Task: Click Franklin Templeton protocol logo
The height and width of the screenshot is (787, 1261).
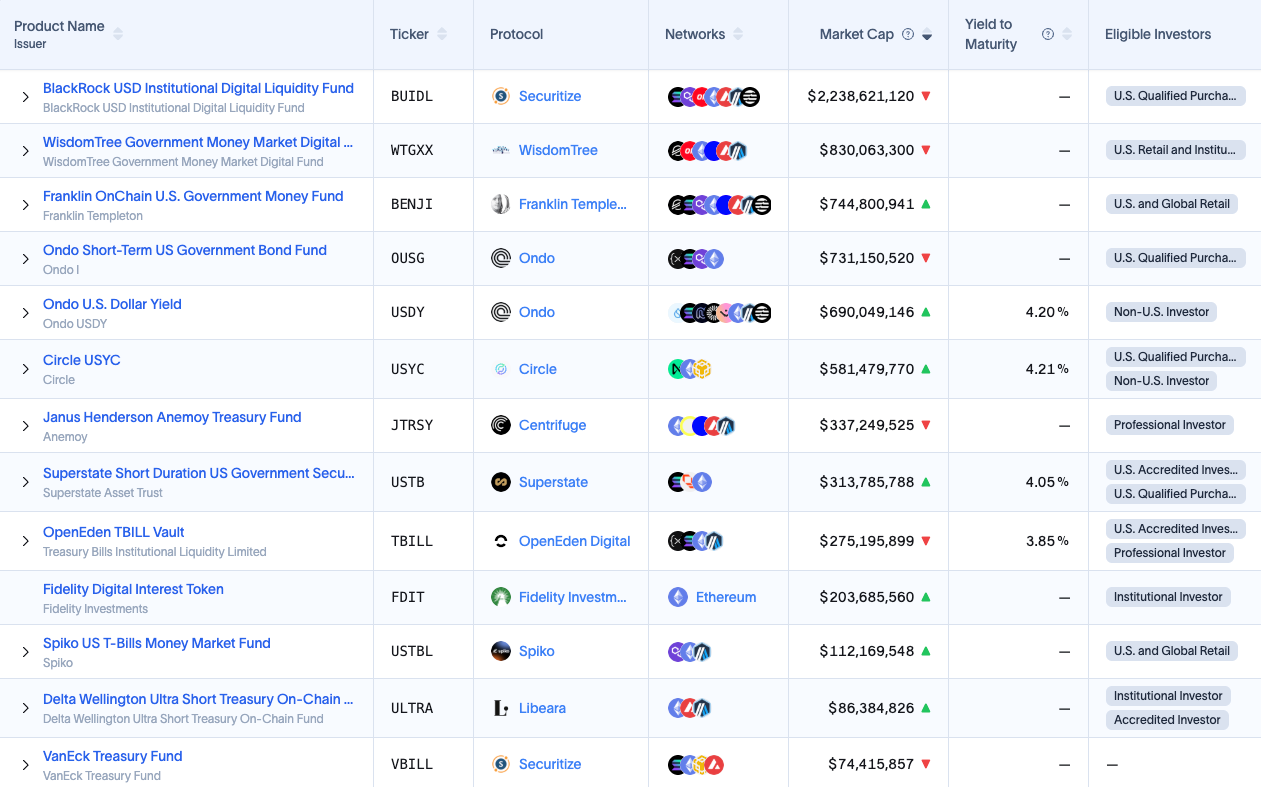Action: click(x=501, y=204)
